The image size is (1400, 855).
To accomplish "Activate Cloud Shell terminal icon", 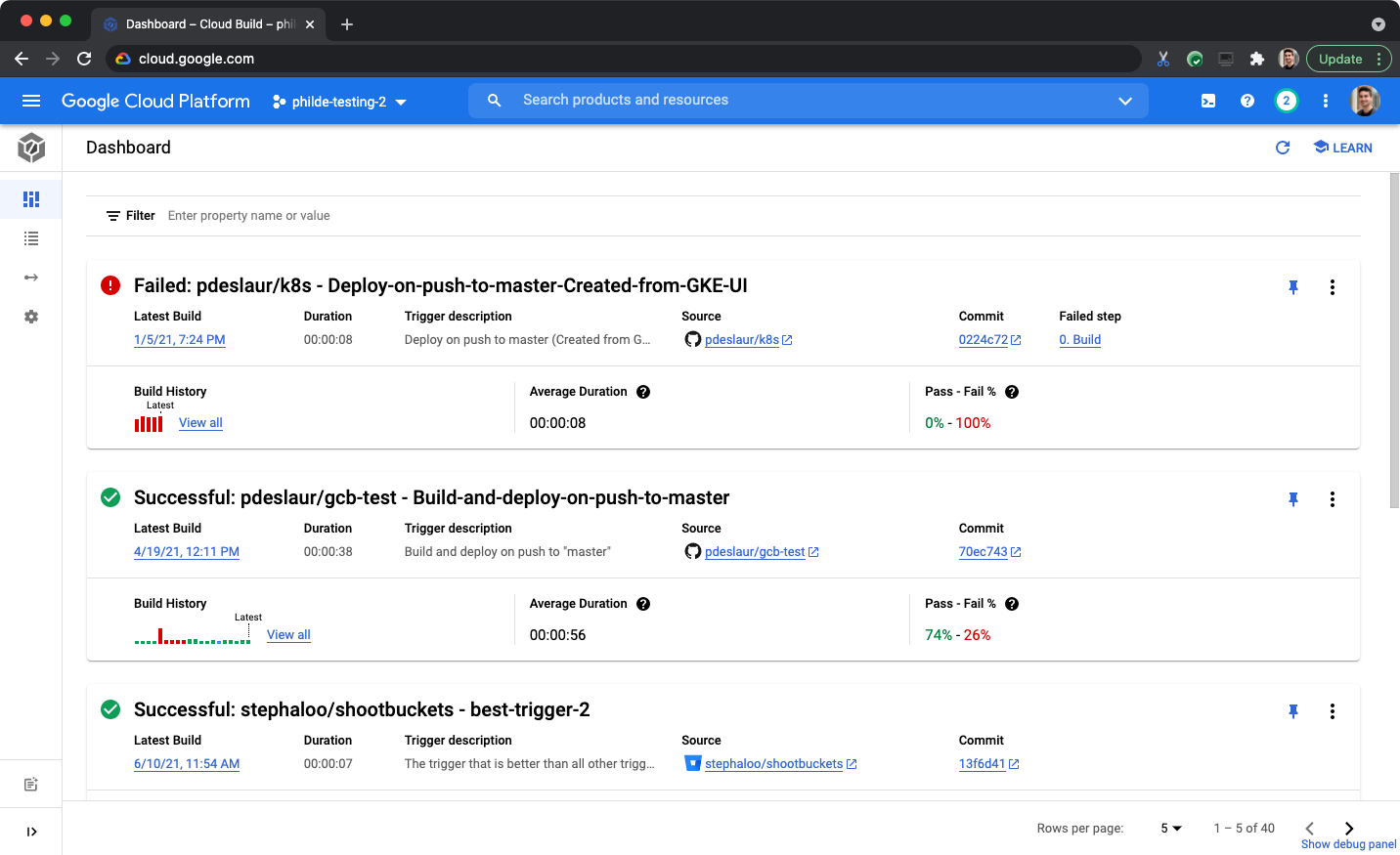I will click(x=1208, y=101).
